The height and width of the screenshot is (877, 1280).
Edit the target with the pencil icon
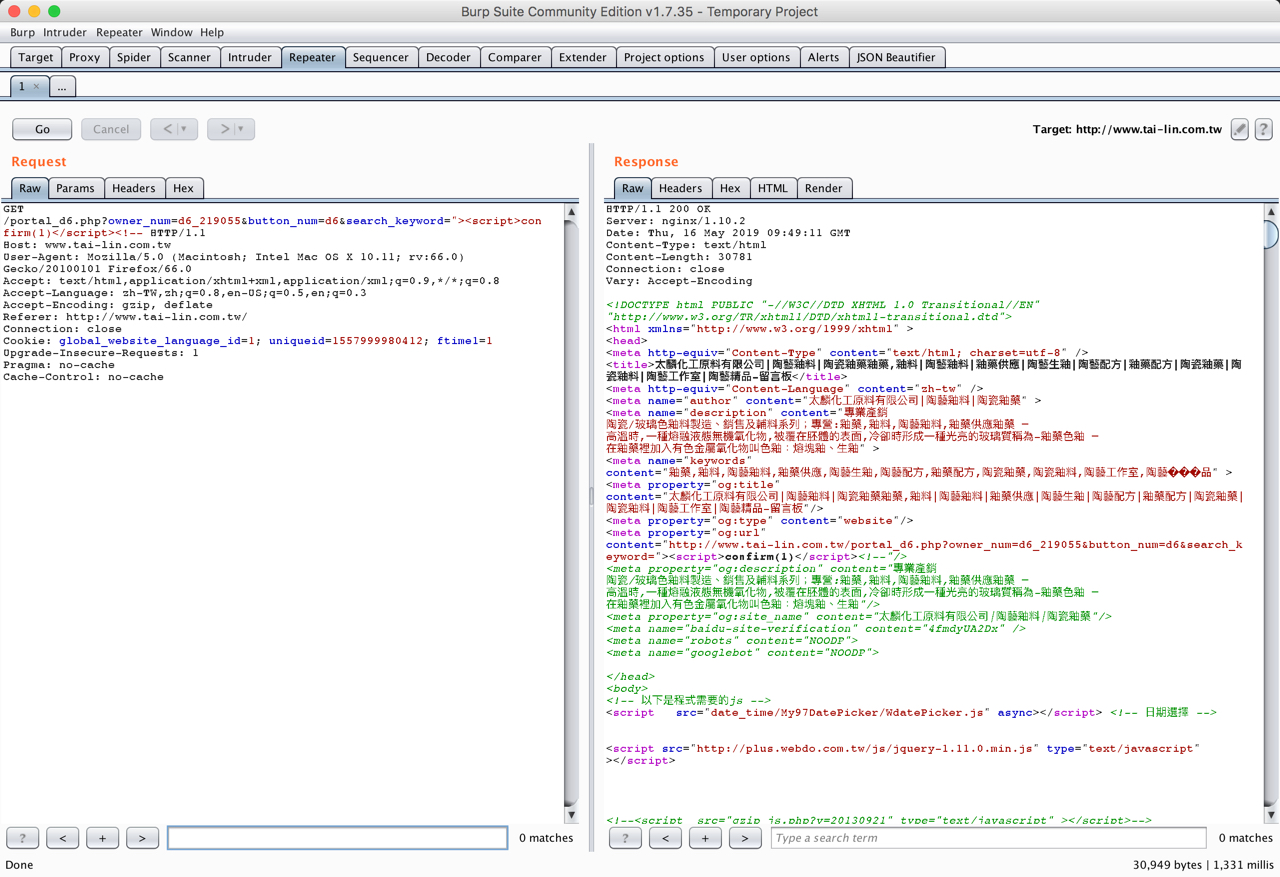click(x=1239, y=129)
